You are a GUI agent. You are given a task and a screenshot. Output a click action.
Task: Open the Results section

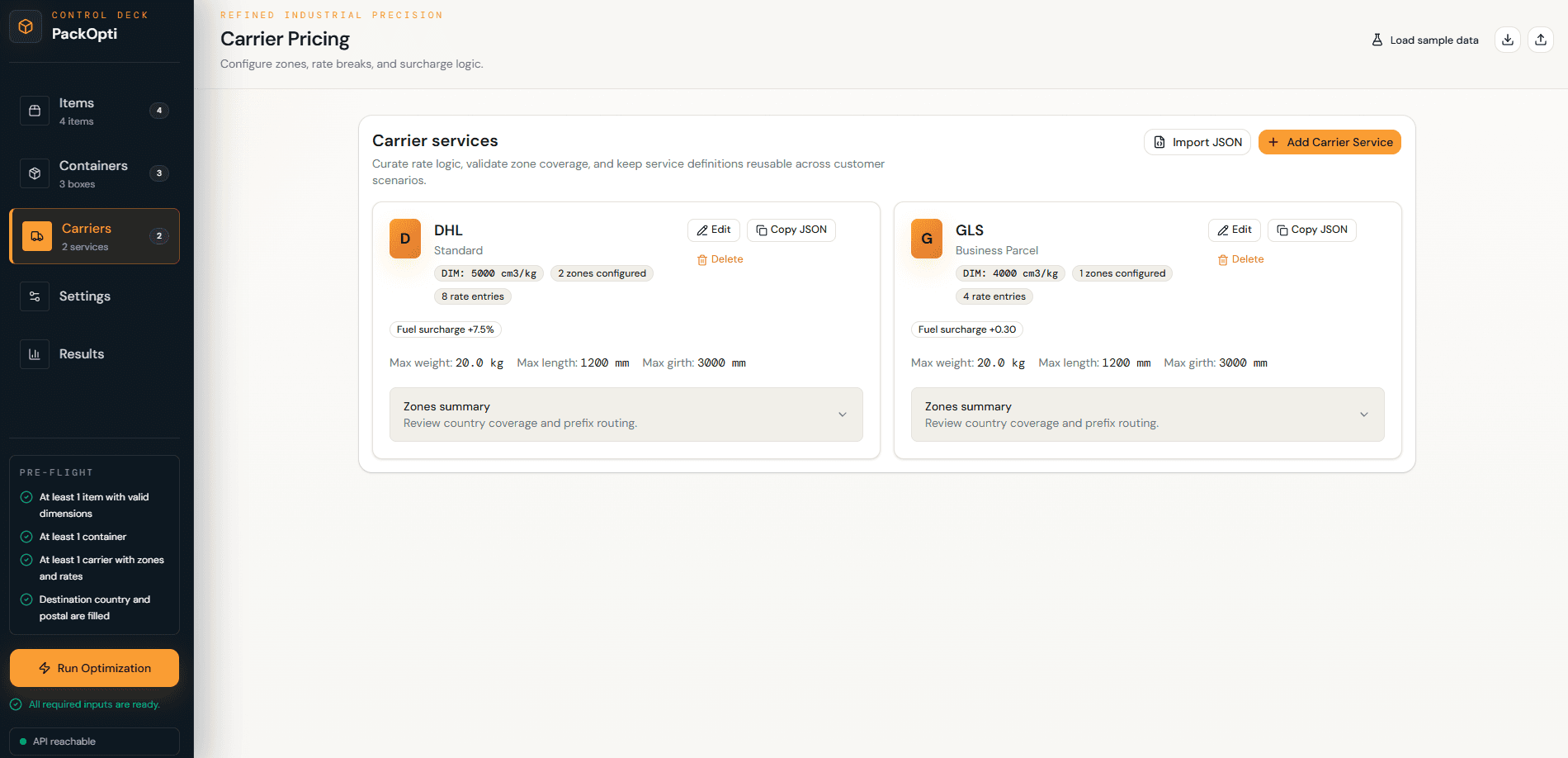(94, 354)
